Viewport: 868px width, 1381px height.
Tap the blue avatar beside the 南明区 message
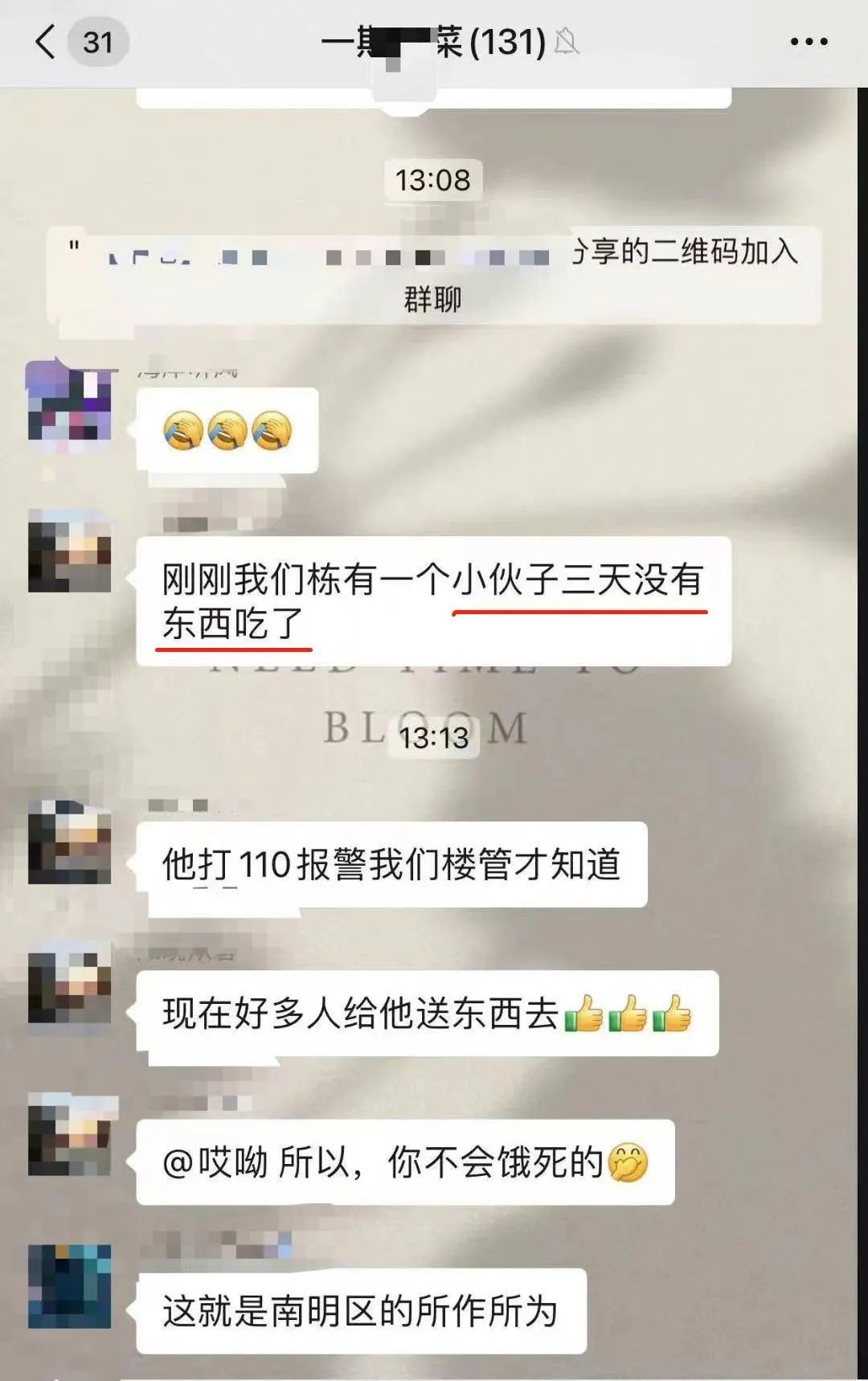coord(69,1286)
